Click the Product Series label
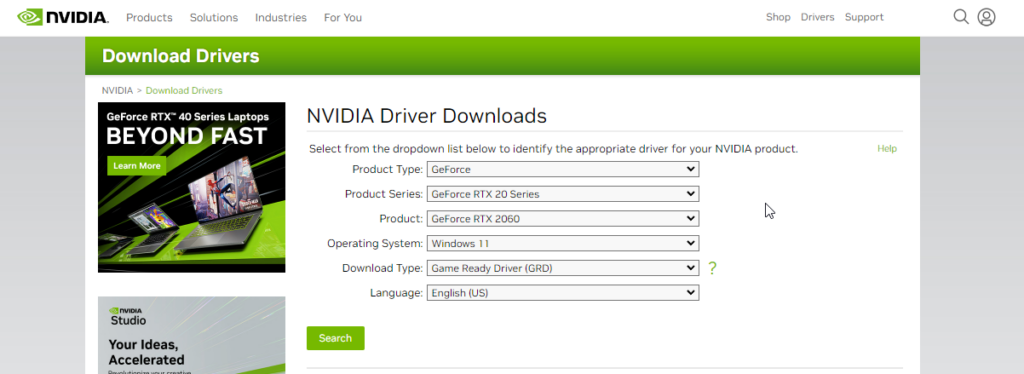1024x374 pixels. click(x=384, y=194)
